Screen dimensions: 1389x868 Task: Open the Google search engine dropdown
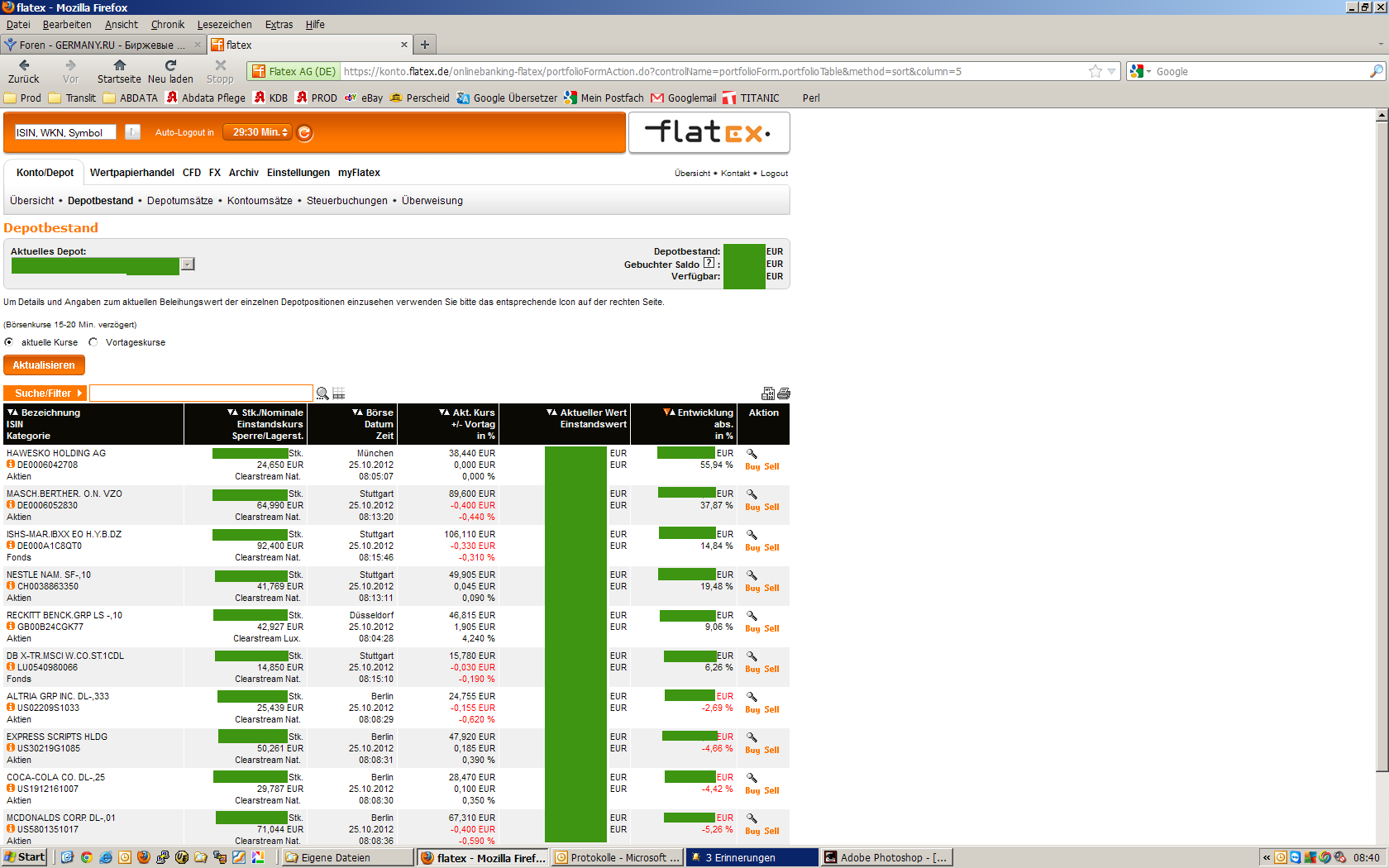[1141, 71]
